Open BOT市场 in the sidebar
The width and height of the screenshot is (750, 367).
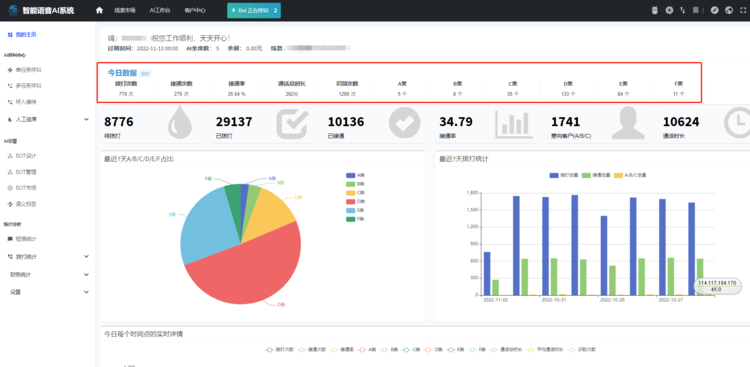pos(22,188)
